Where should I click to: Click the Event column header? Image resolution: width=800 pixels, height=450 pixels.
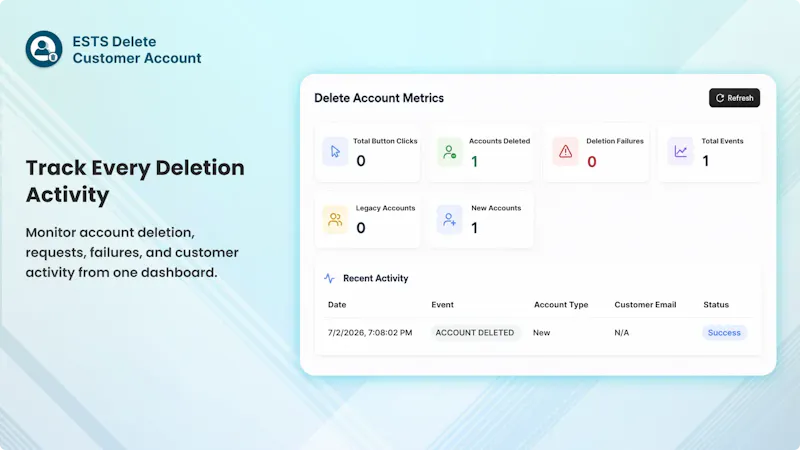pos(442,305)
